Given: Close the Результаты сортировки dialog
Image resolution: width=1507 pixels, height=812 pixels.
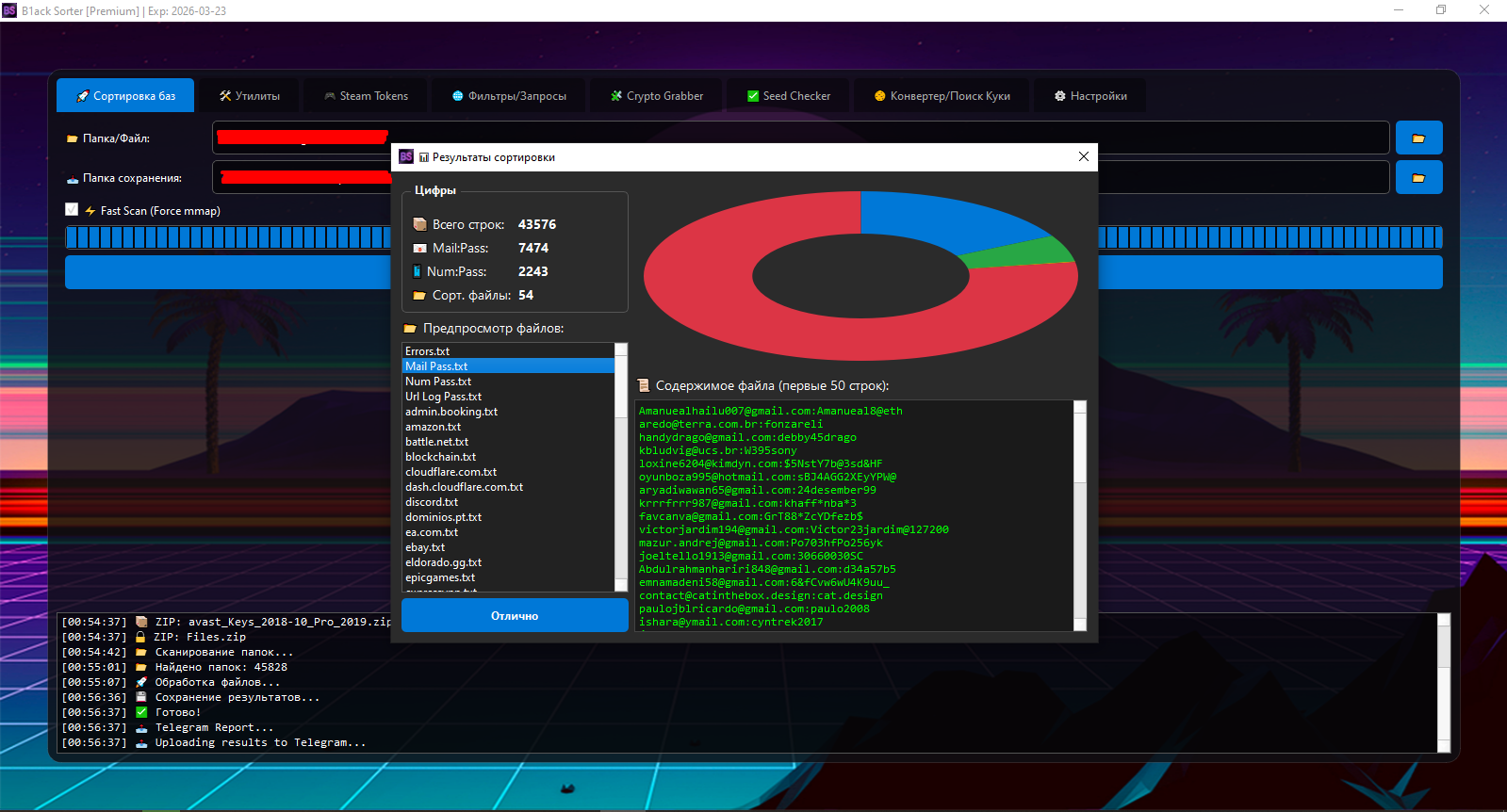Looking at the screenshot, I should tap(1084, 156).
